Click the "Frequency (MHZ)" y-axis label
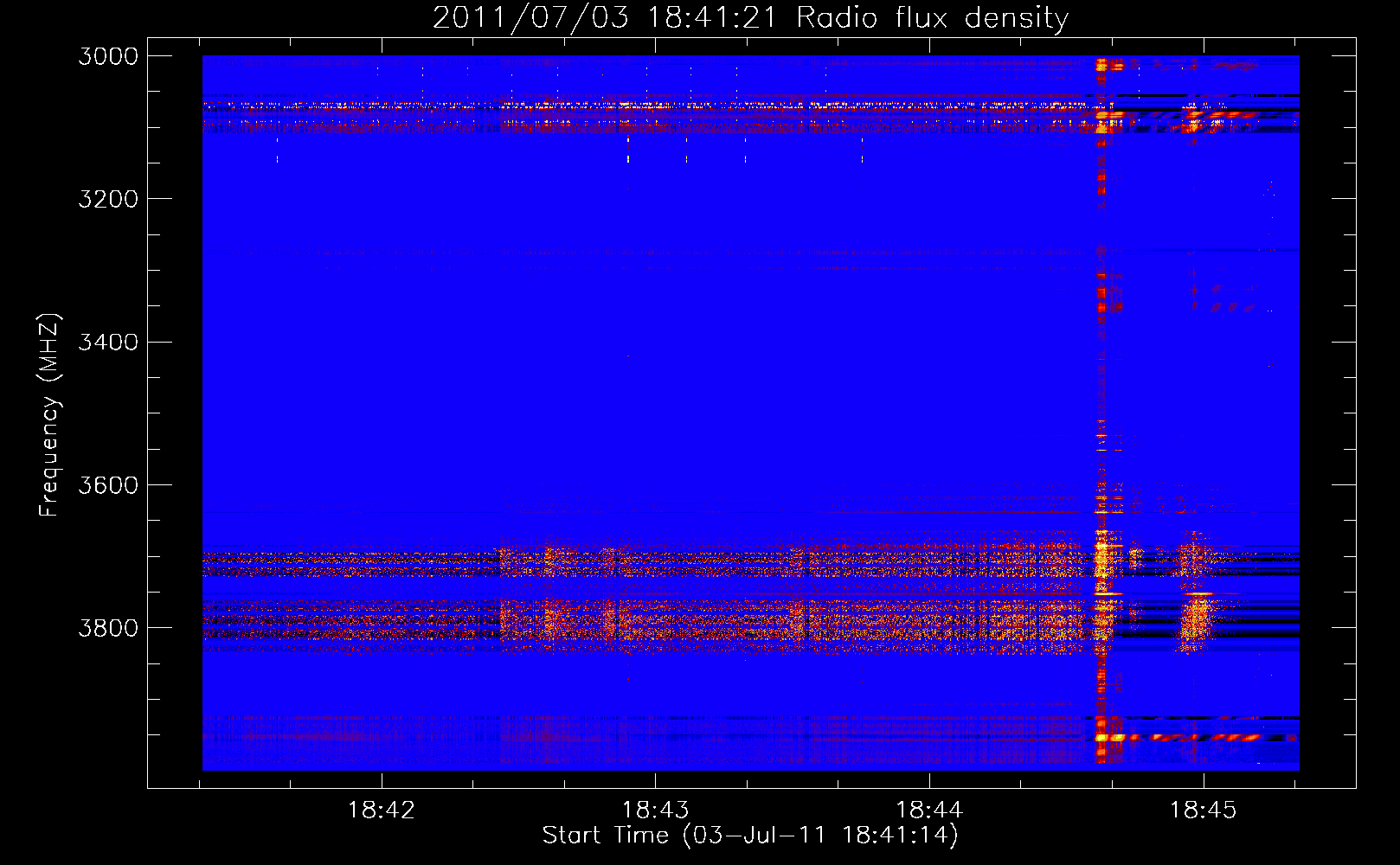This screenshot has width=1400, height=865. pyautogui.click(x=50, y=415)
